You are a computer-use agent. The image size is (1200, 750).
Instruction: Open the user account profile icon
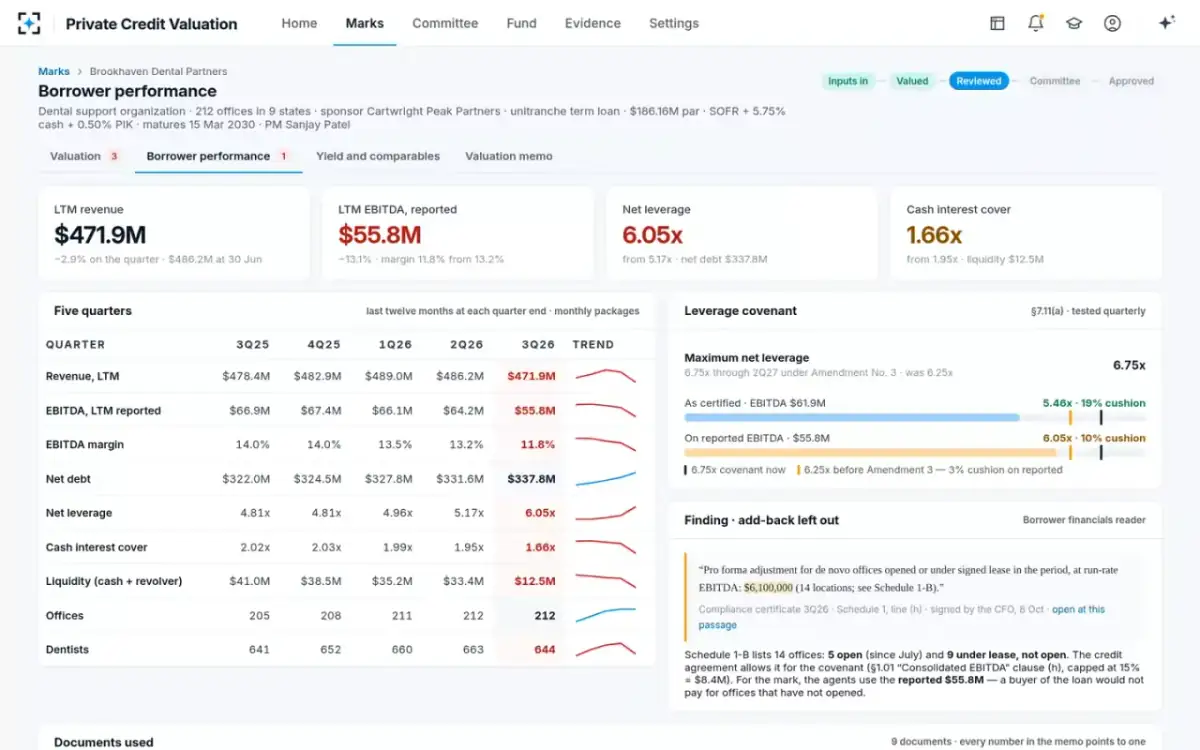[1112, 23]
